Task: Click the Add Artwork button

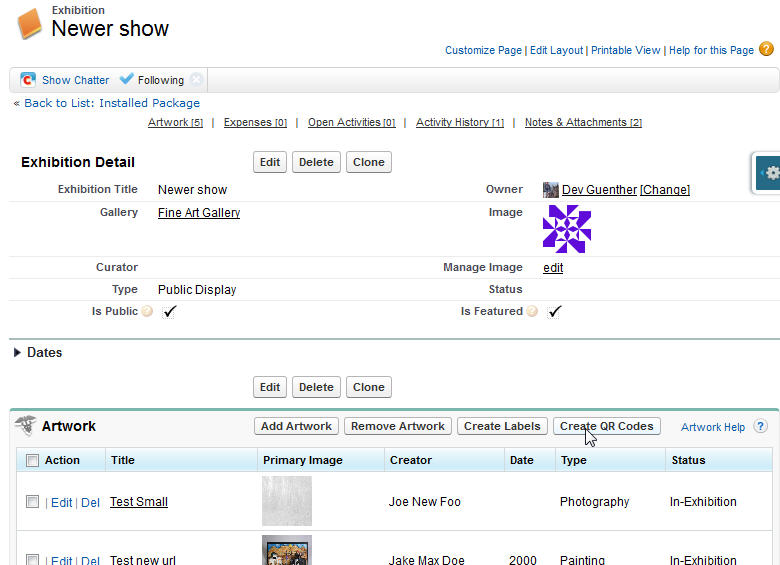Action: click(296, 426)
